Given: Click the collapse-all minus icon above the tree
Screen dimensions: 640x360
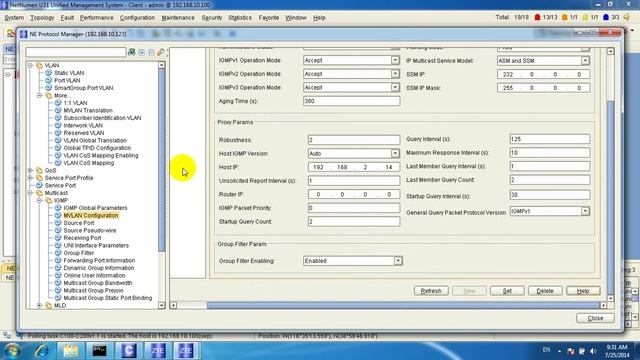Looking at the screenshot, I should 151,52.
